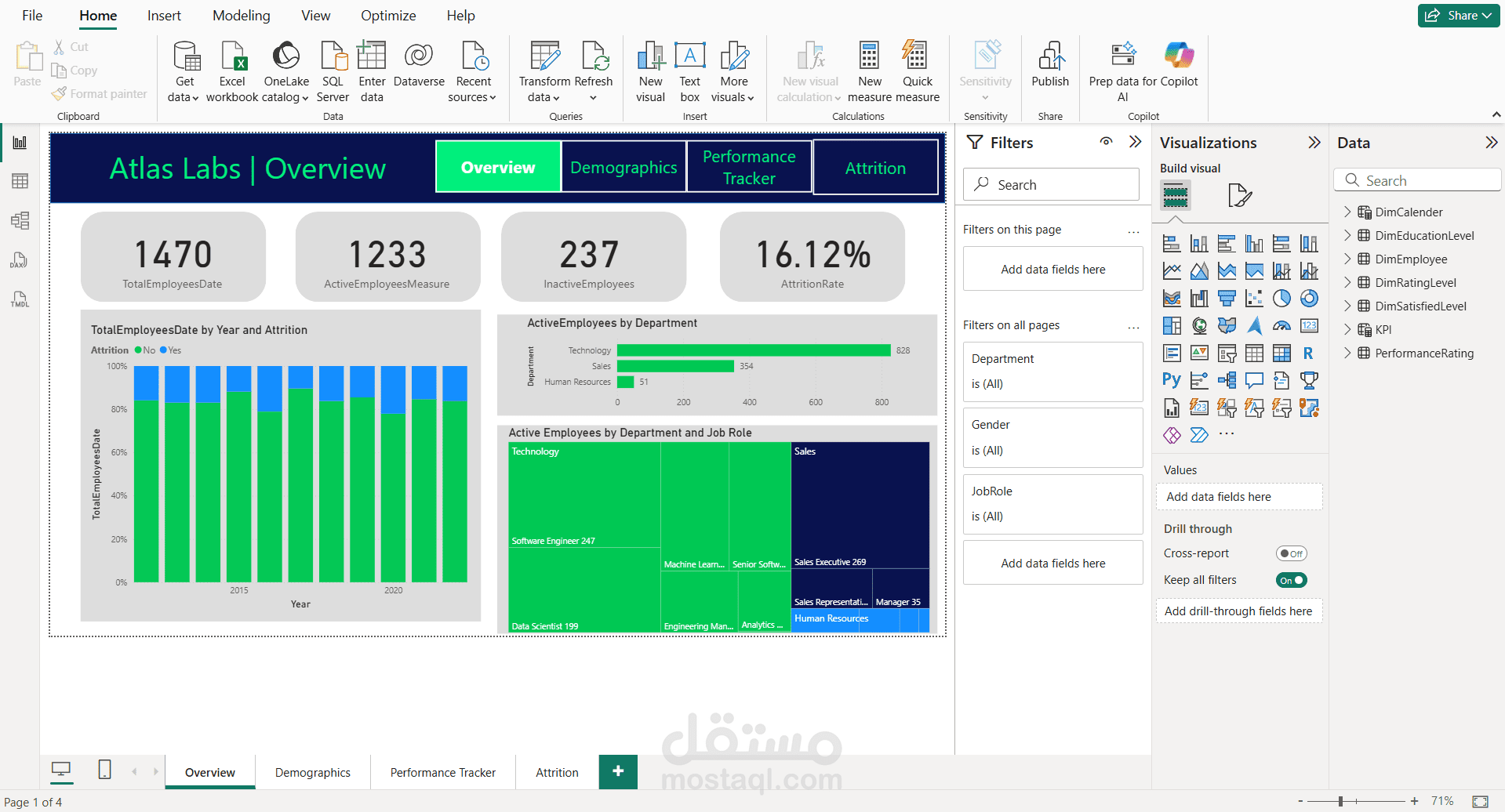Disable Keep all filters
Screen dimensions: 1505x812
(1291, 580)
